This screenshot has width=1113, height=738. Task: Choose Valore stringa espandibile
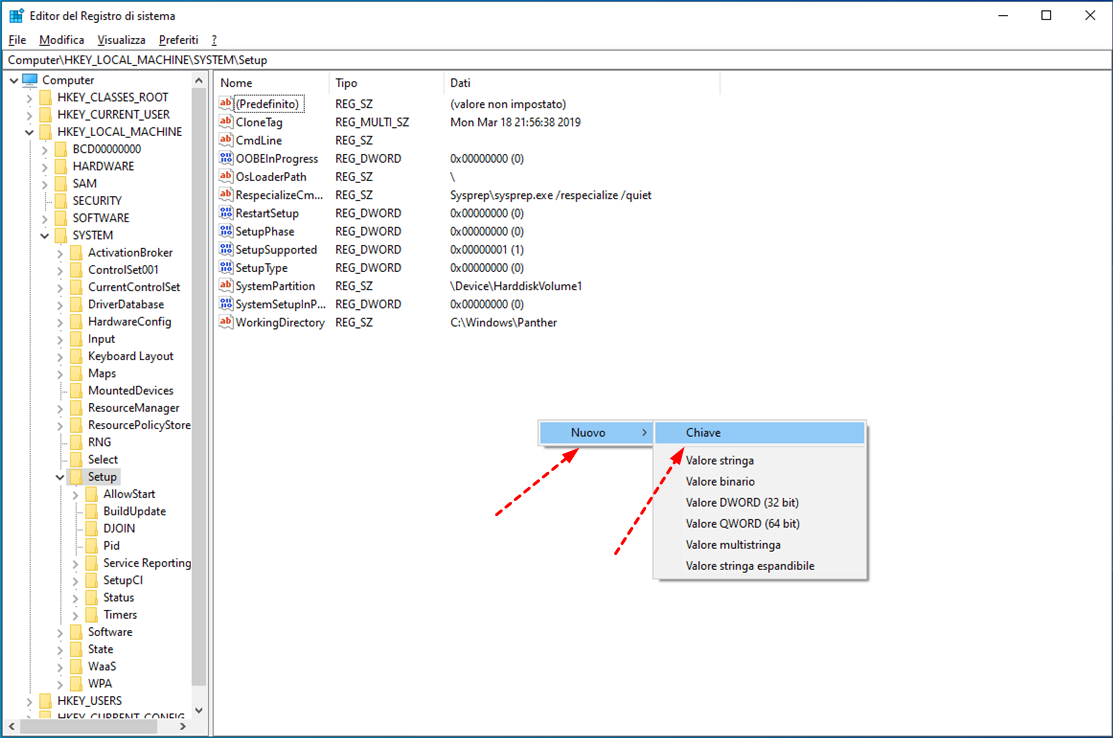(760, 566)
